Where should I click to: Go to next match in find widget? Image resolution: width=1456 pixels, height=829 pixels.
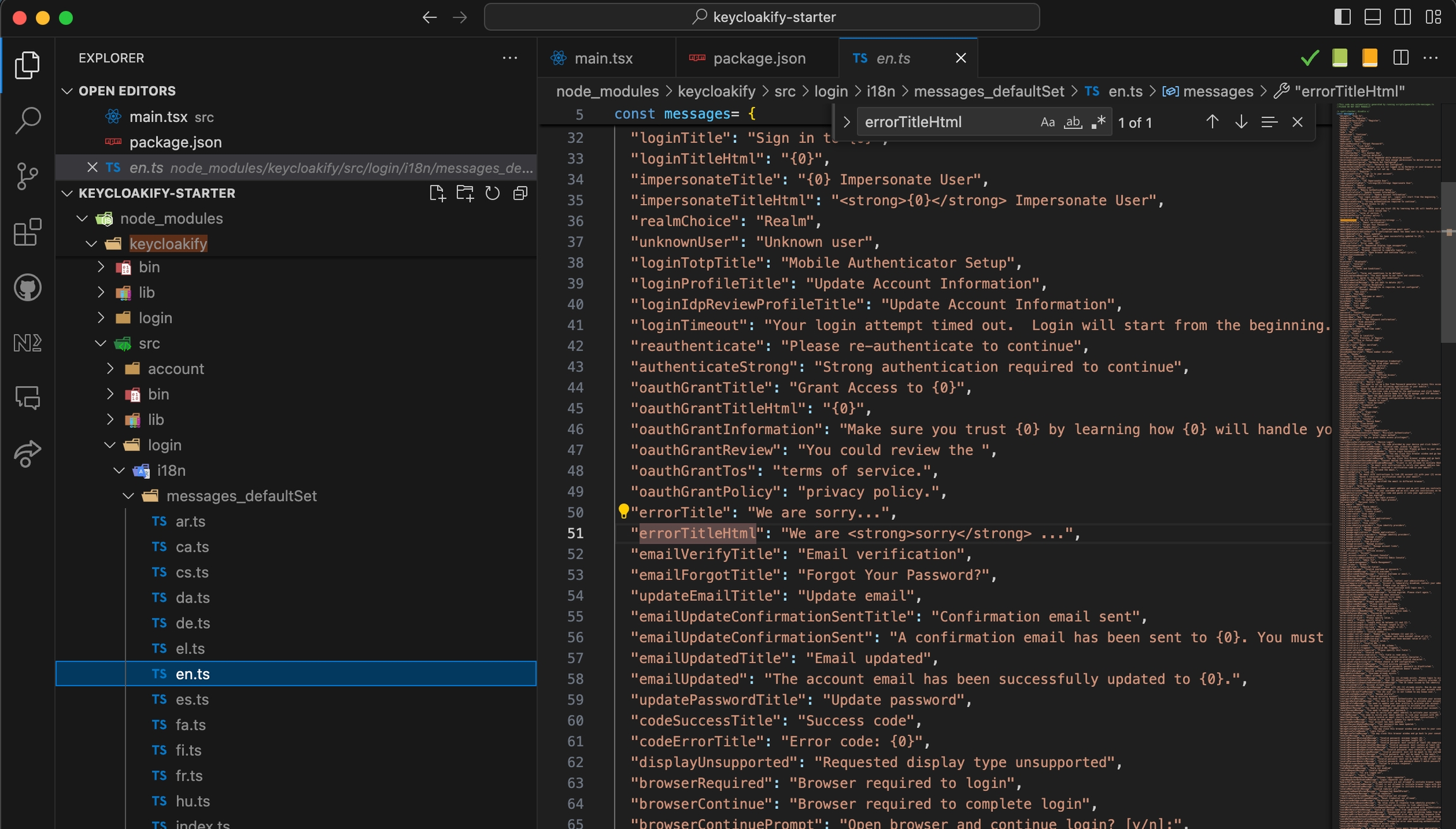point(1241,122)
